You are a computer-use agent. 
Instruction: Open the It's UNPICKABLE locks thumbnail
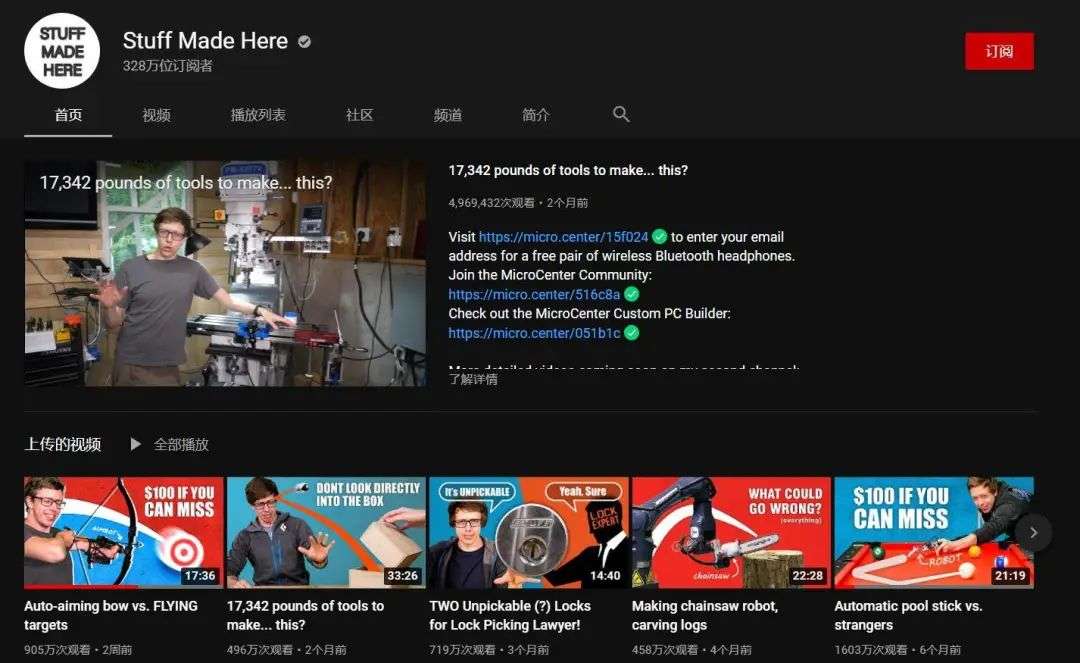coord(529,532)
